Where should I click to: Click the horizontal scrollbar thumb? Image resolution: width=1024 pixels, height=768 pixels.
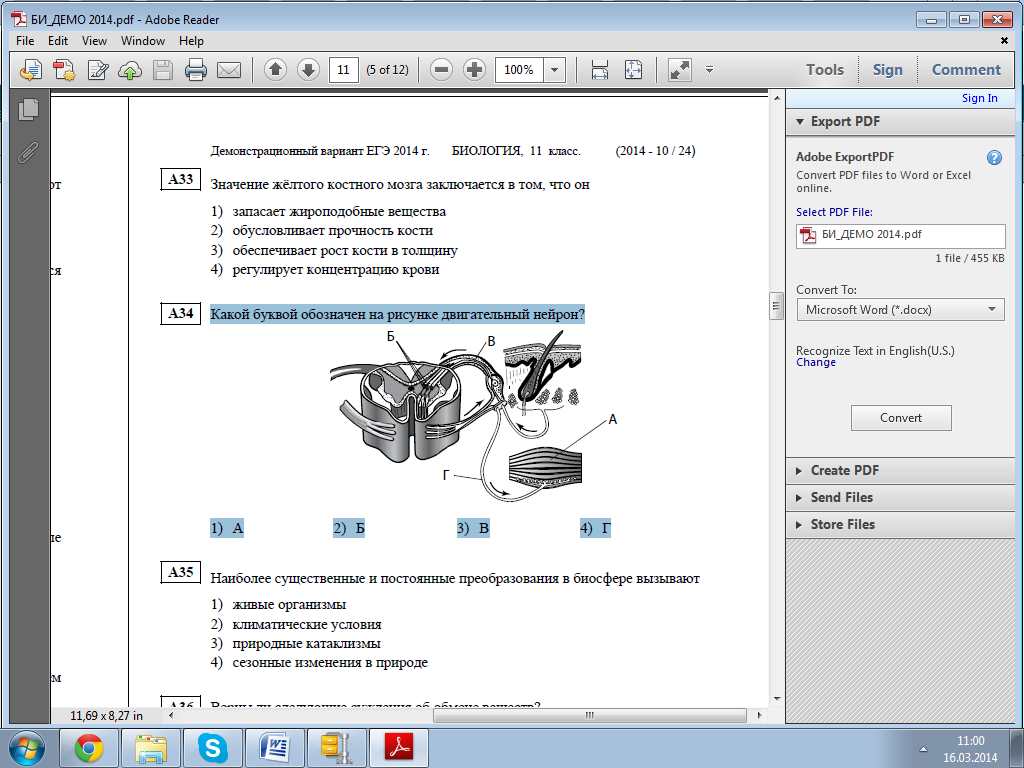(x=590, y=715)
